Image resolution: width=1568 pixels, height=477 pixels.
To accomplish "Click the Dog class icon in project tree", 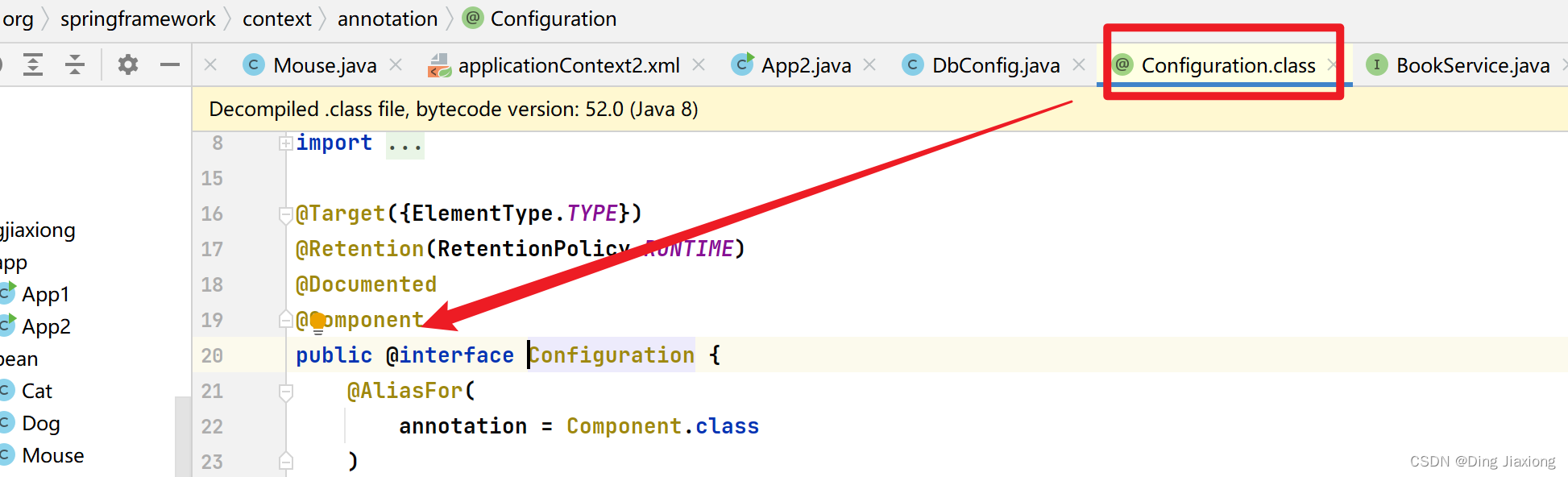I will click(x=6, y=423).
